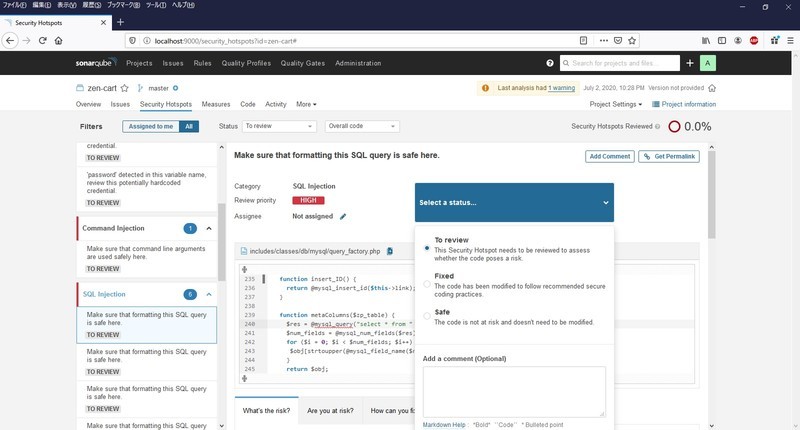Image resolution: width=800 pixels, height=430 pixels.
Task: Open new browser tab with plus
Action: click(x=120, y=22)
